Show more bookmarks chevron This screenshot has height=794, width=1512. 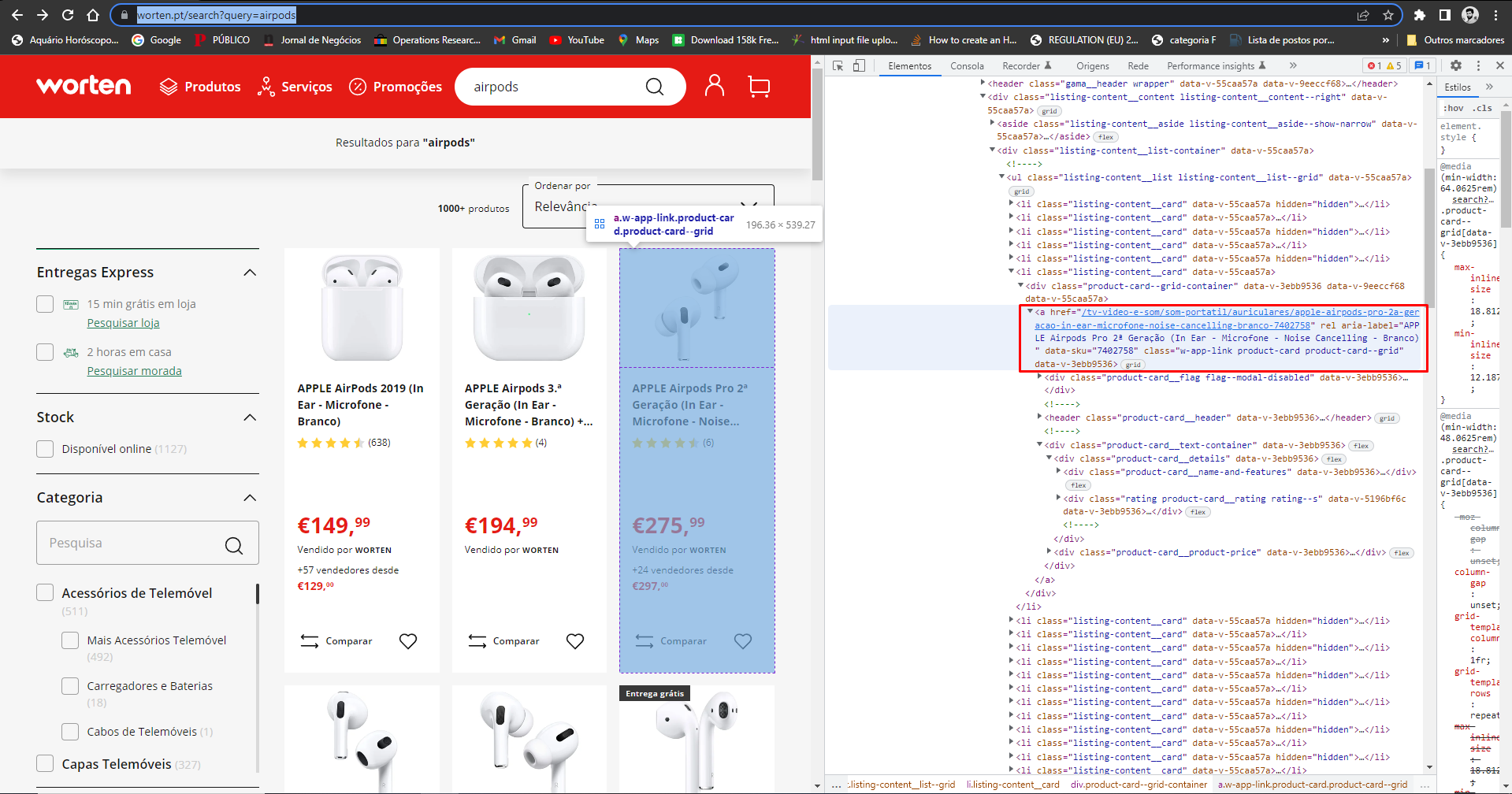tap(1386, 40)
